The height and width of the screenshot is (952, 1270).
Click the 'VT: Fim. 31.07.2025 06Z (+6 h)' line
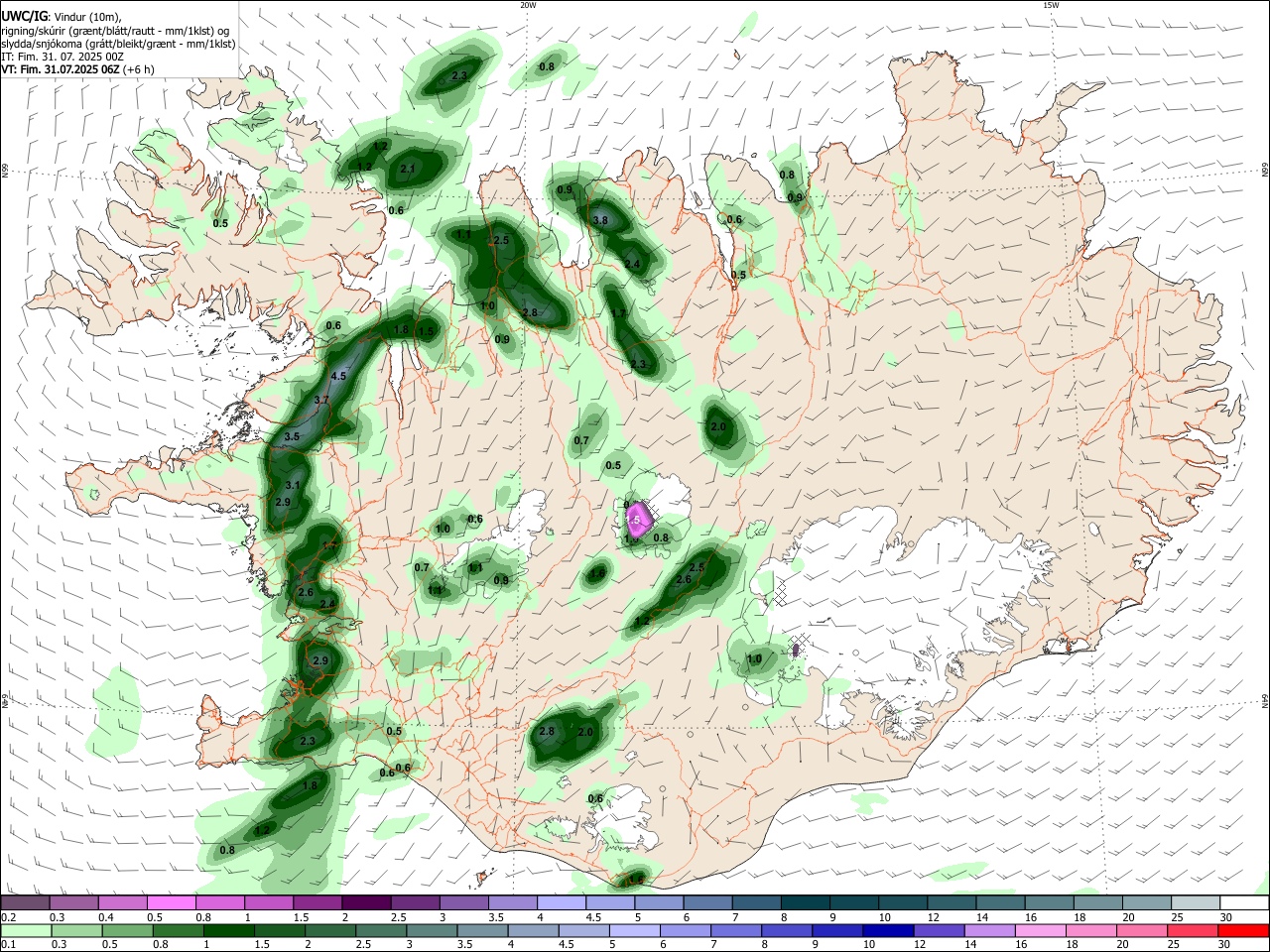pos(77,69)
